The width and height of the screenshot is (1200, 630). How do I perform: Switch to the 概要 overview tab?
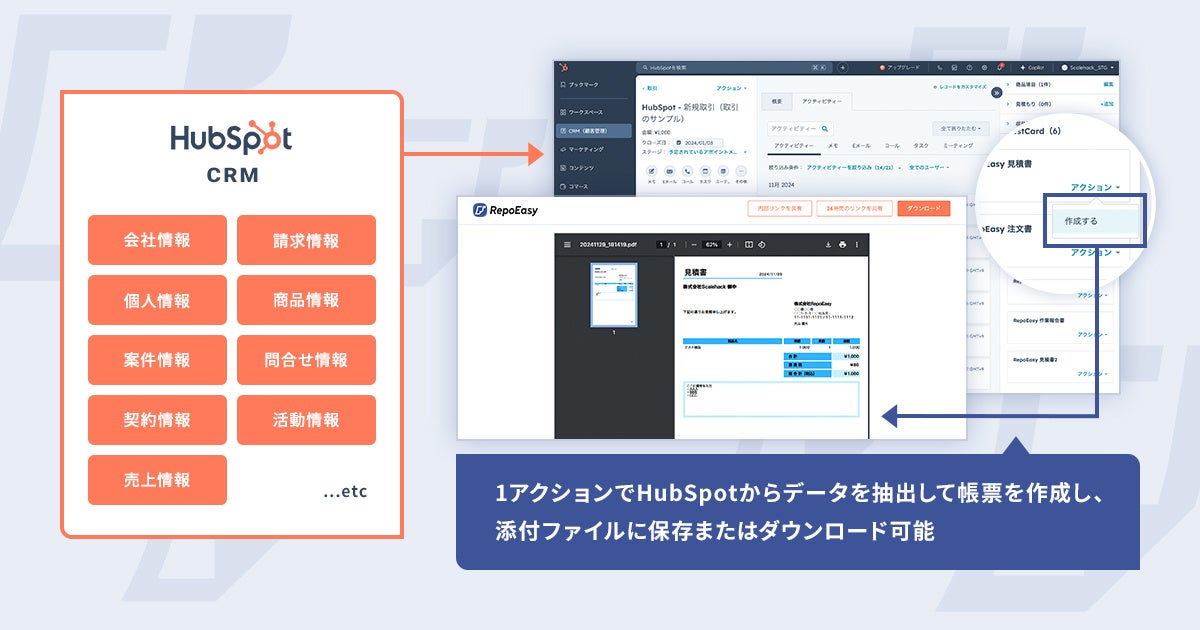776,101
